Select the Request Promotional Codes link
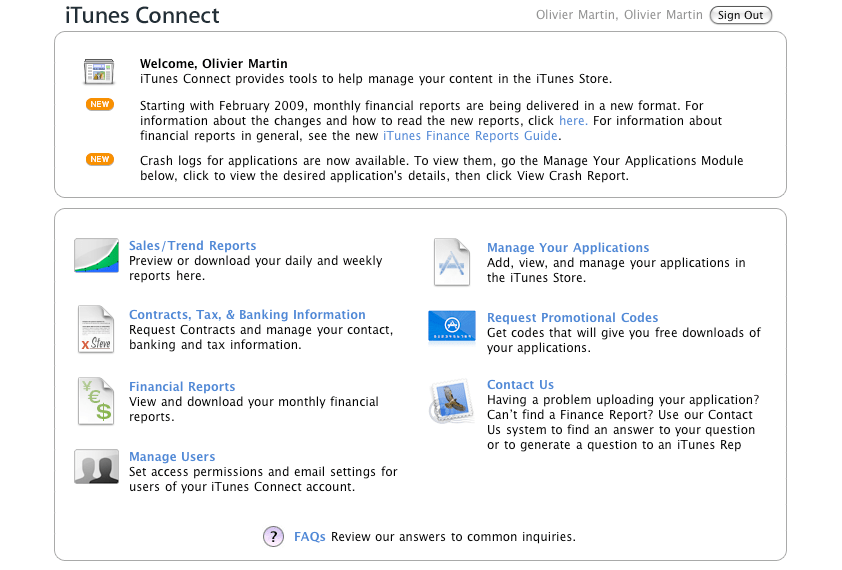842x570 pixels. click(x=572, y=318)
